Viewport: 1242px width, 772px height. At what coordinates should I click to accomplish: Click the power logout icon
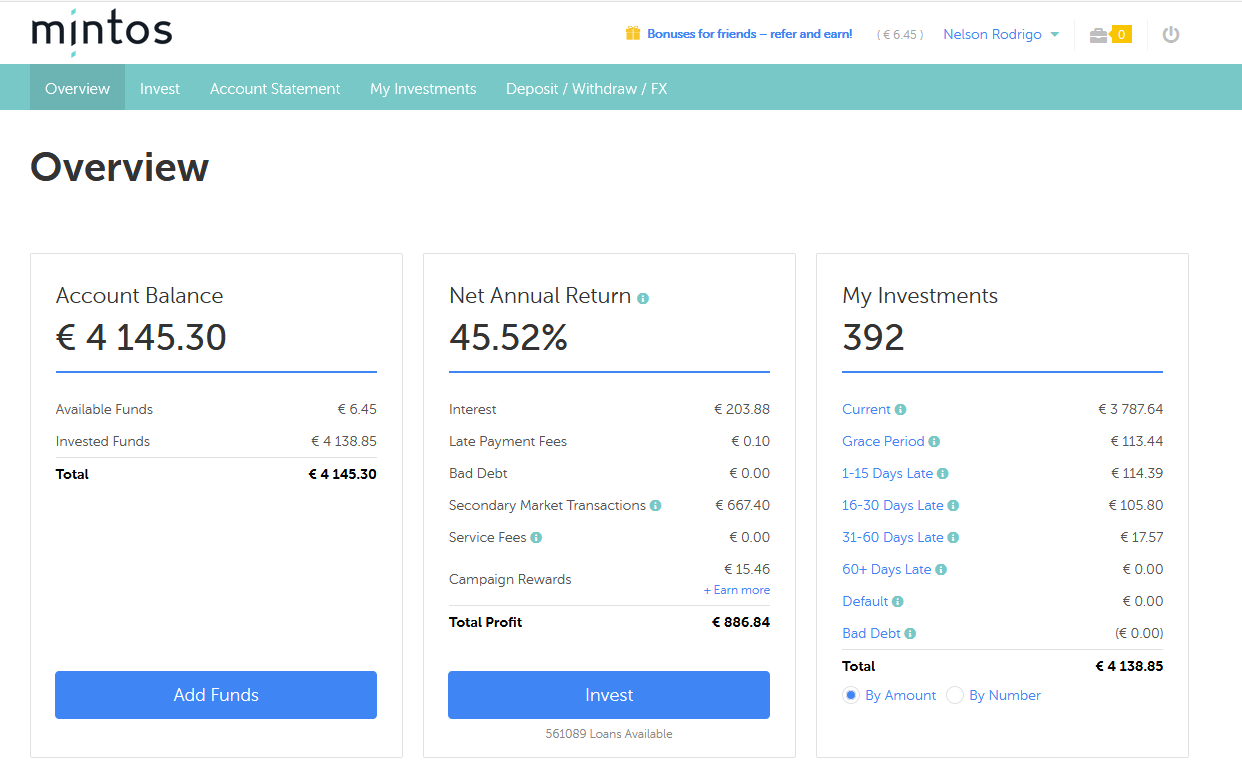point(1171,35)
